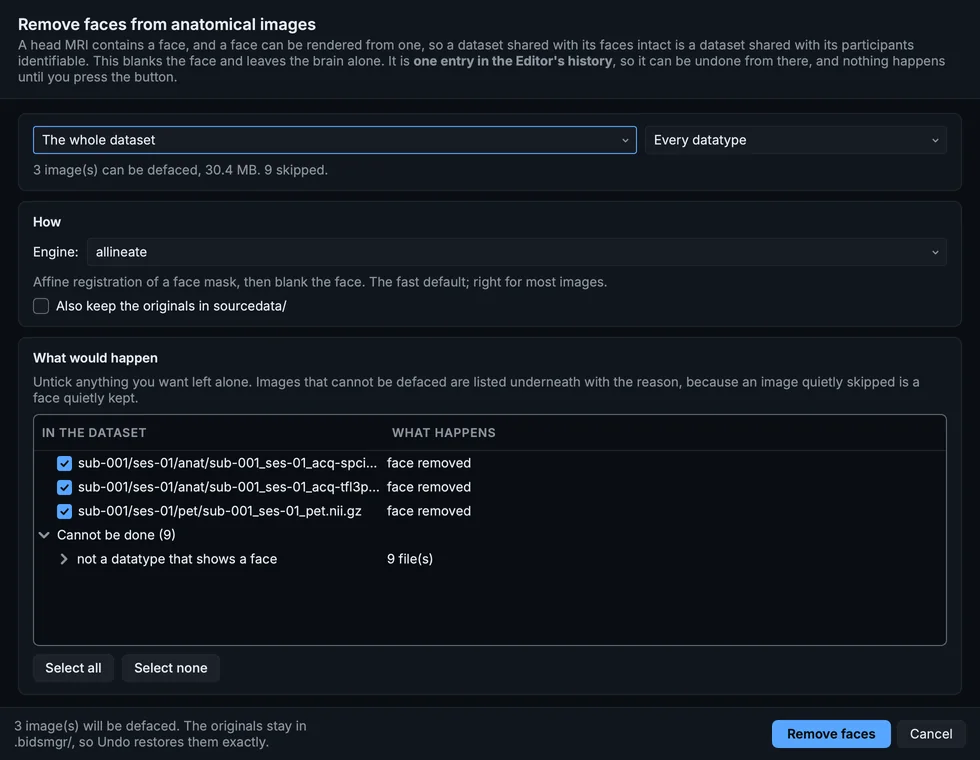Viewport: 980px width, 760px height.
Task: Untick the acq-tfl3p anat image checkbox
Action: (64, 487)
